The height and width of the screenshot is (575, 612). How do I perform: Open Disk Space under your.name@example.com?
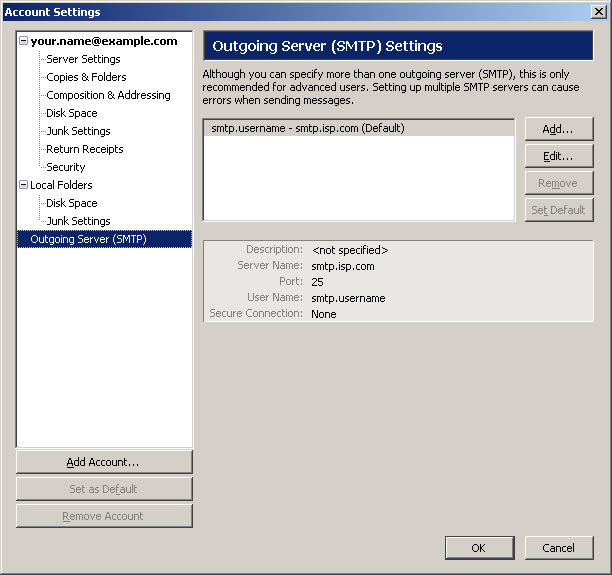point(72,113)
